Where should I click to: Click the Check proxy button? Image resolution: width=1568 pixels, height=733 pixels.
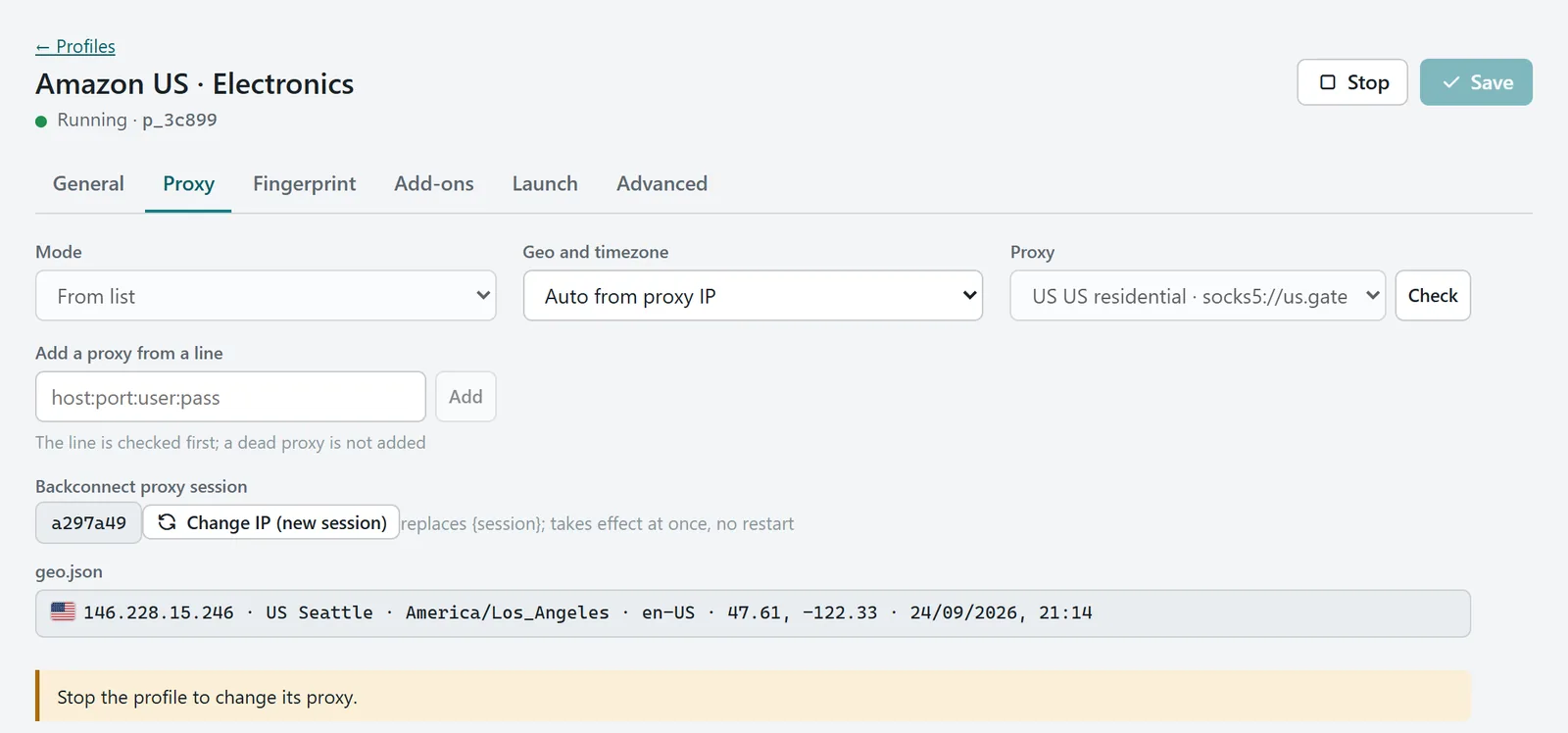(x=1433, y=296)
